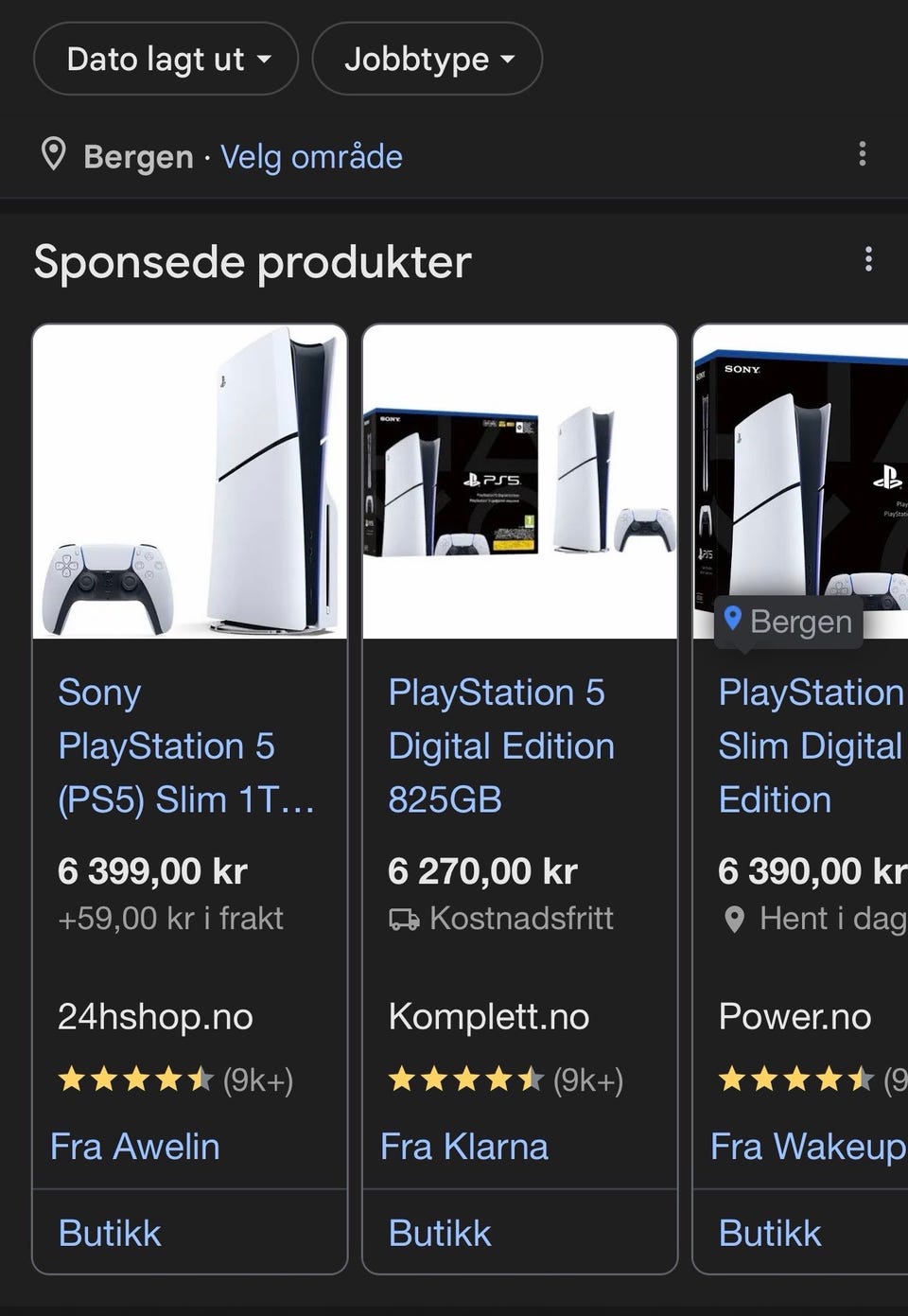Expand the Dato lagt ut dropdown

click(166, 60)
